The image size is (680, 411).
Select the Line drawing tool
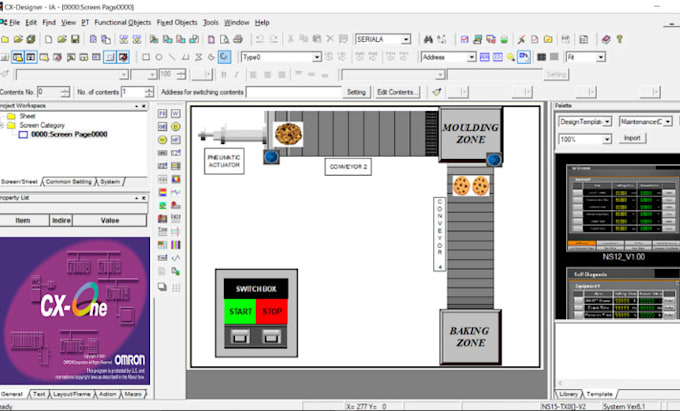tap(172, 57)
